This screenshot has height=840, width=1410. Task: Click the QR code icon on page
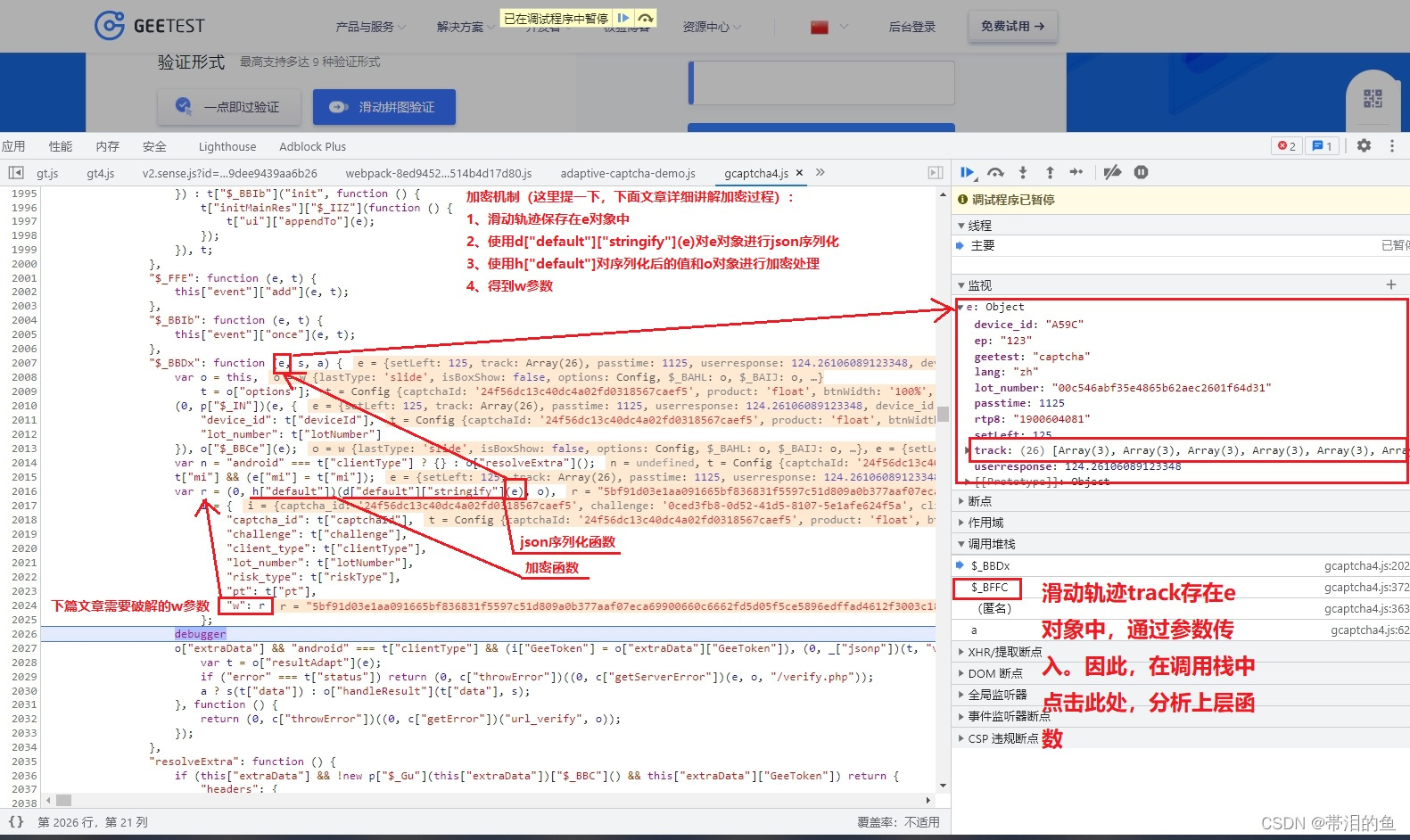coord(1373,99)
